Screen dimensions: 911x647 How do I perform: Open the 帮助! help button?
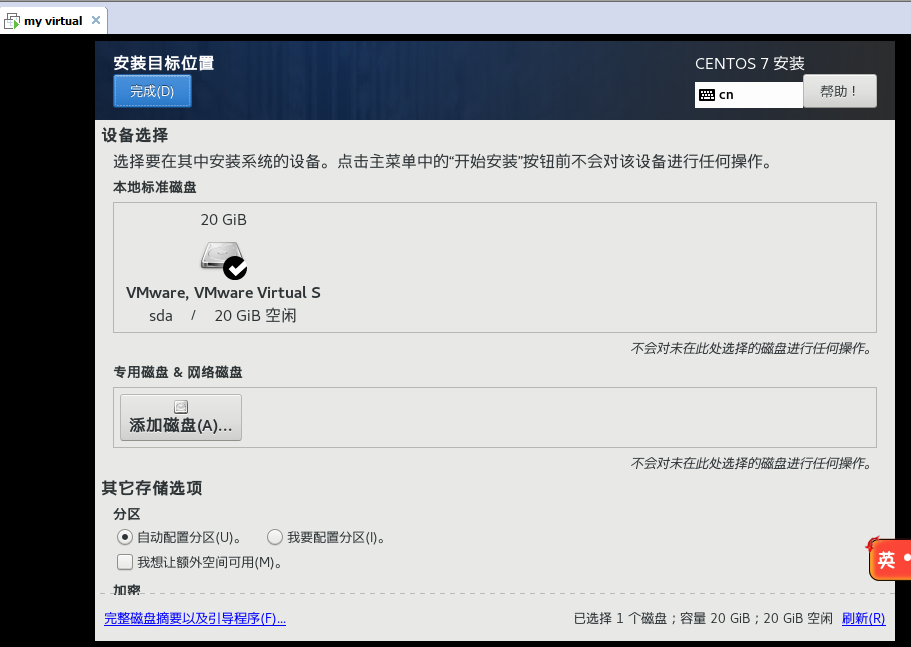pos(840,91)
